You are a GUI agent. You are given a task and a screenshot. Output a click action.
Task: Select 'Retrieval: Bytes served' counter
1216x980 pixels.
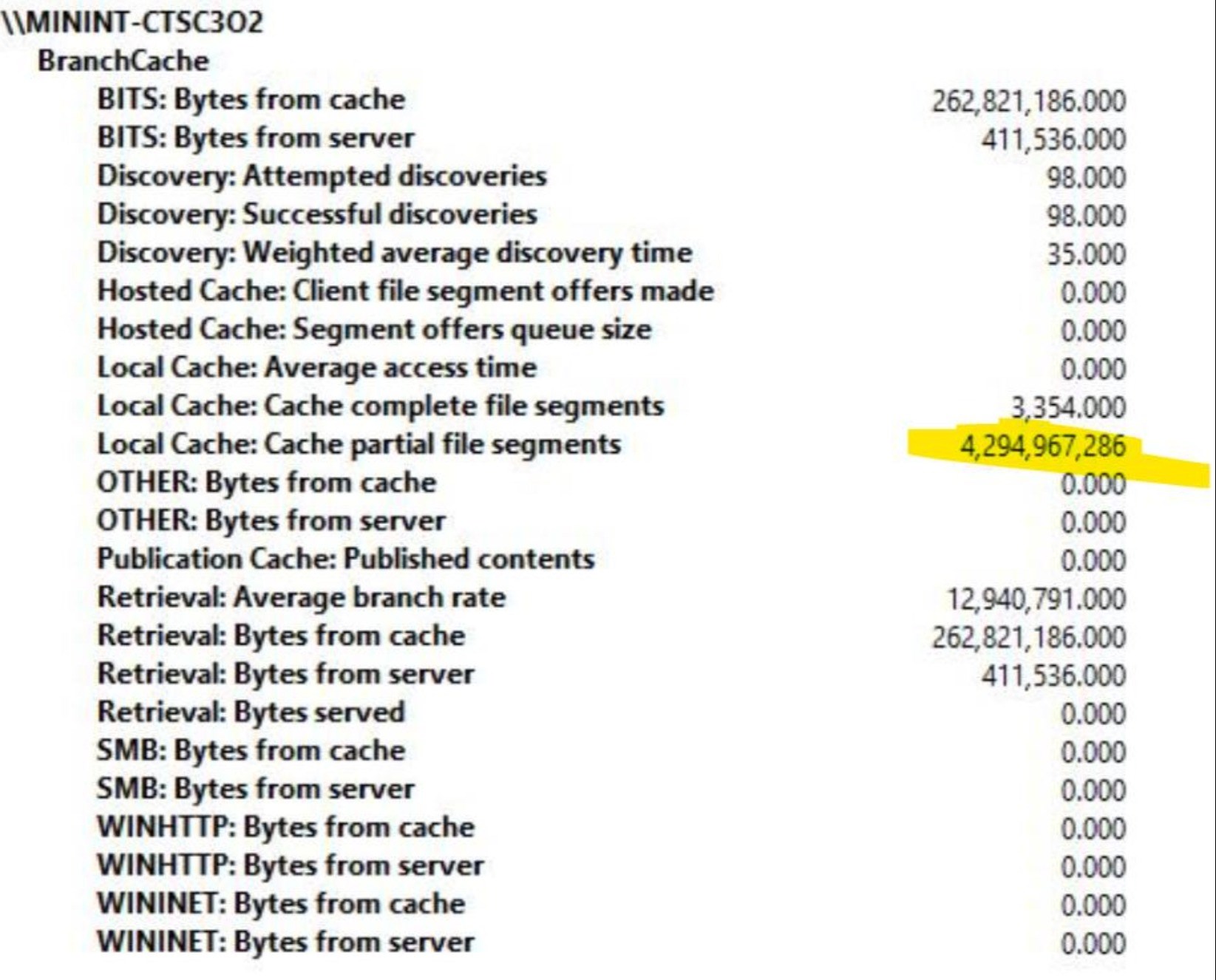click(x=251, y=712)
